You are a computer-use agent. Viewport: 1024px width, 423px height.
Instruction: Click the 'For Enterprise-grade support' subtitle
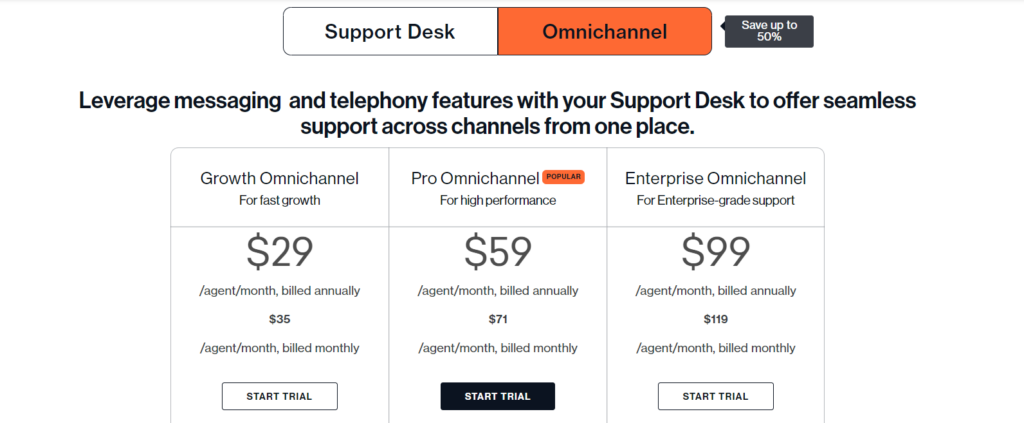pyautogui.click(x=715, y=200)
